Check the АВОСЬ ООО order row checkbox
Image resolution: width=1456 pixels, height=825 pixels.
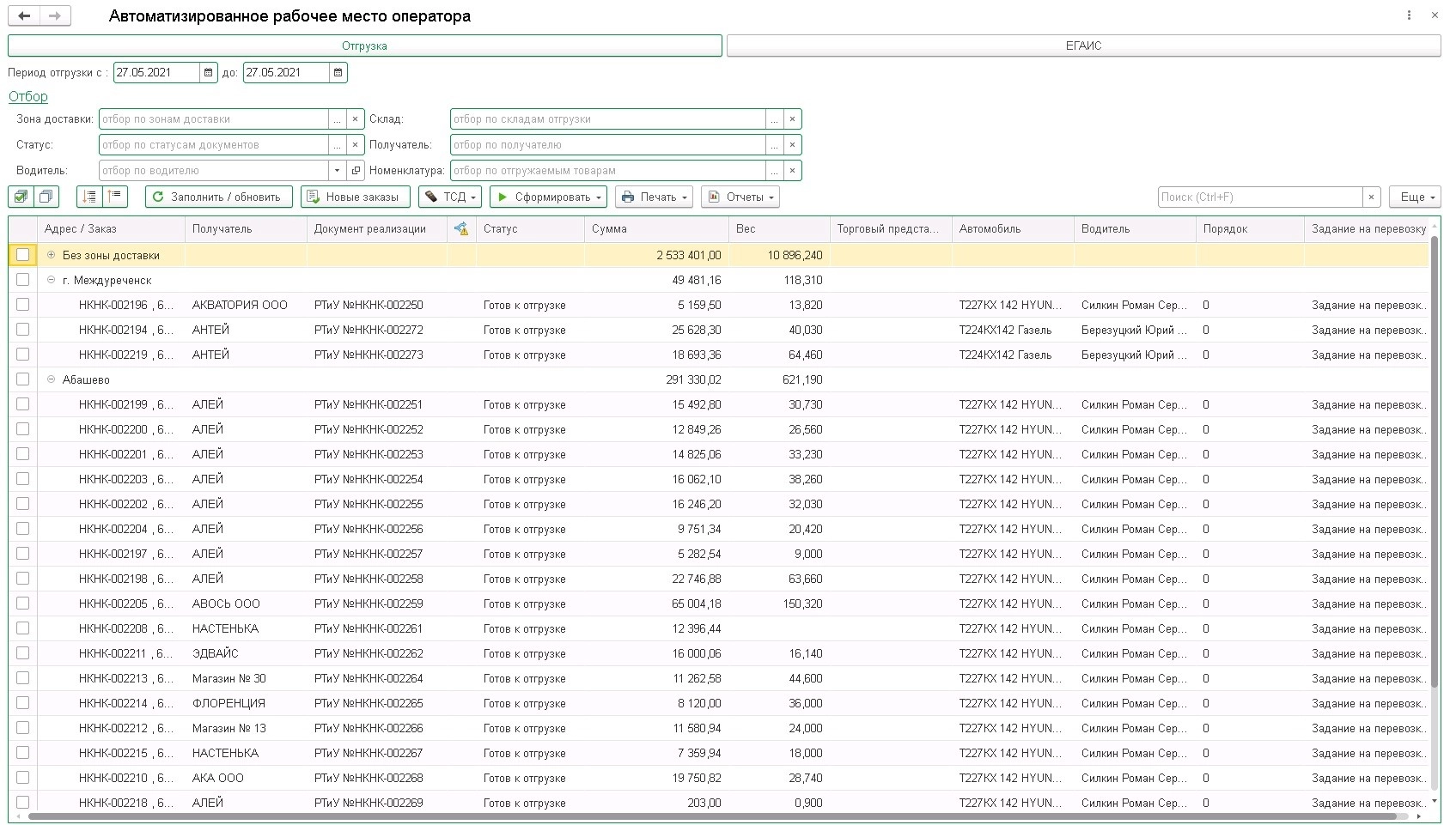tap(22, 604)
